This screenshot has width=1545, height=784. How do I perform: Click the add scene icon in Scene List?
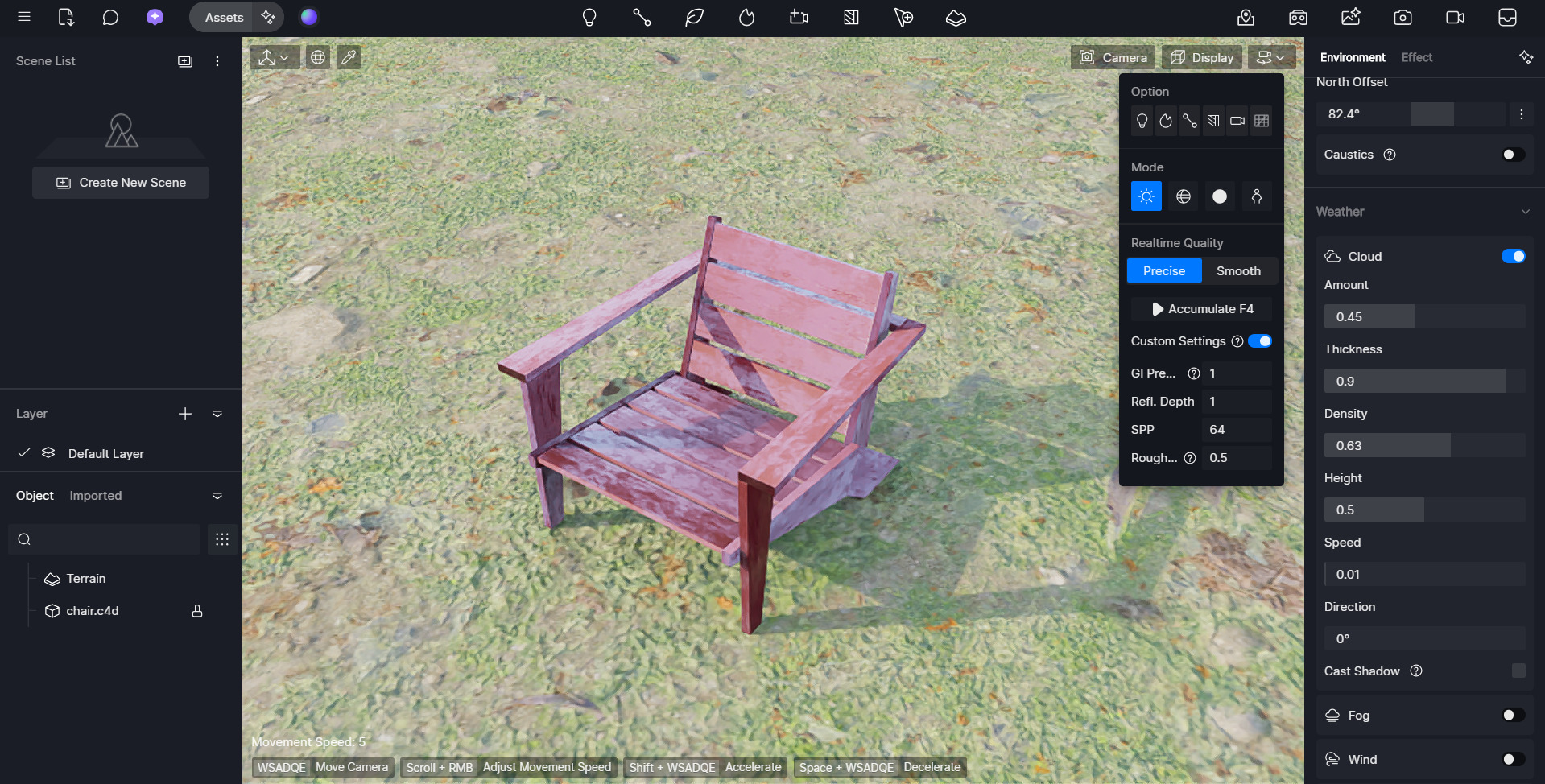click(185, 61)
